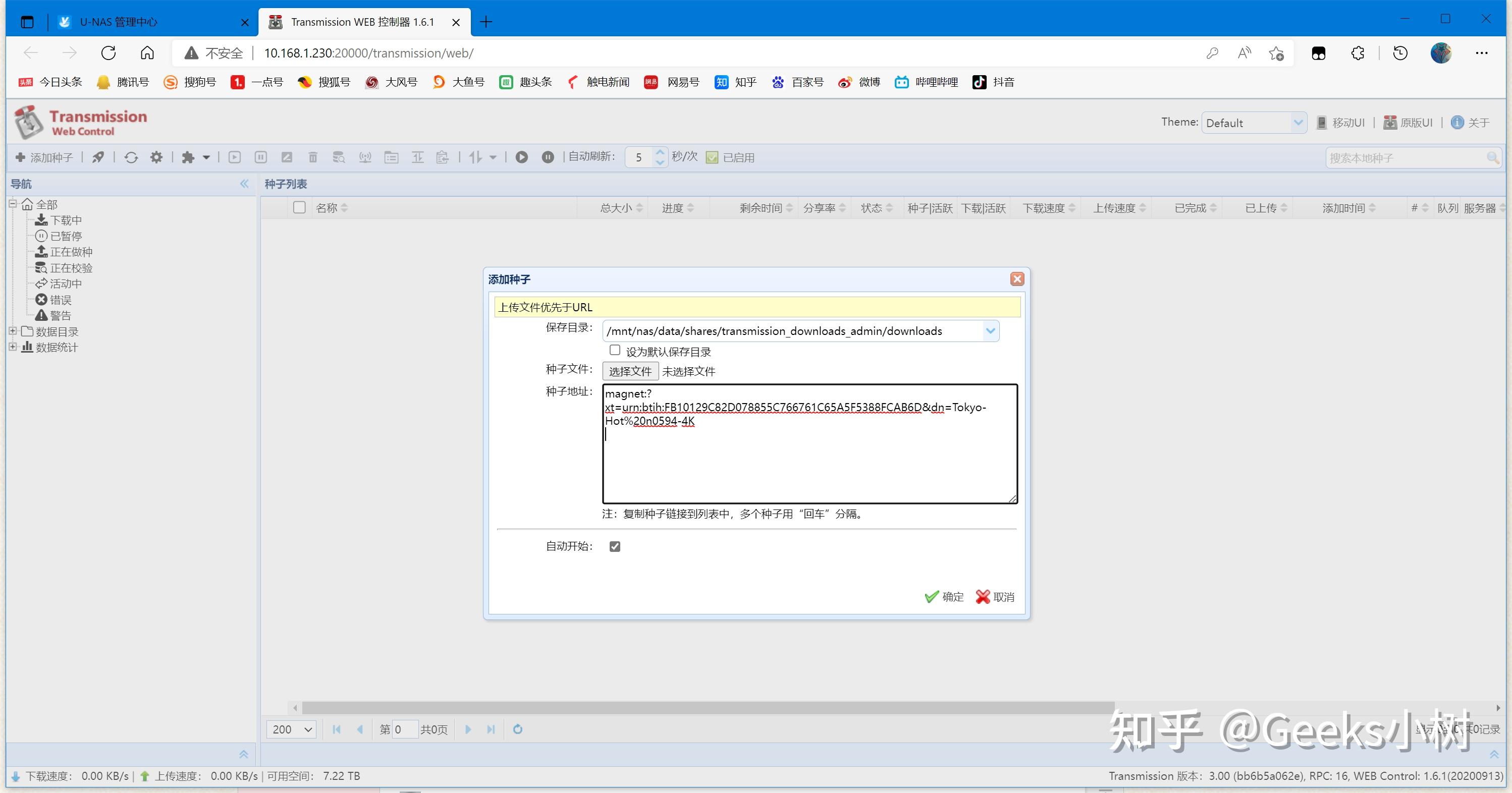Click the green checkmark 确定 button

pyautogui.click(x=944, y=596)
